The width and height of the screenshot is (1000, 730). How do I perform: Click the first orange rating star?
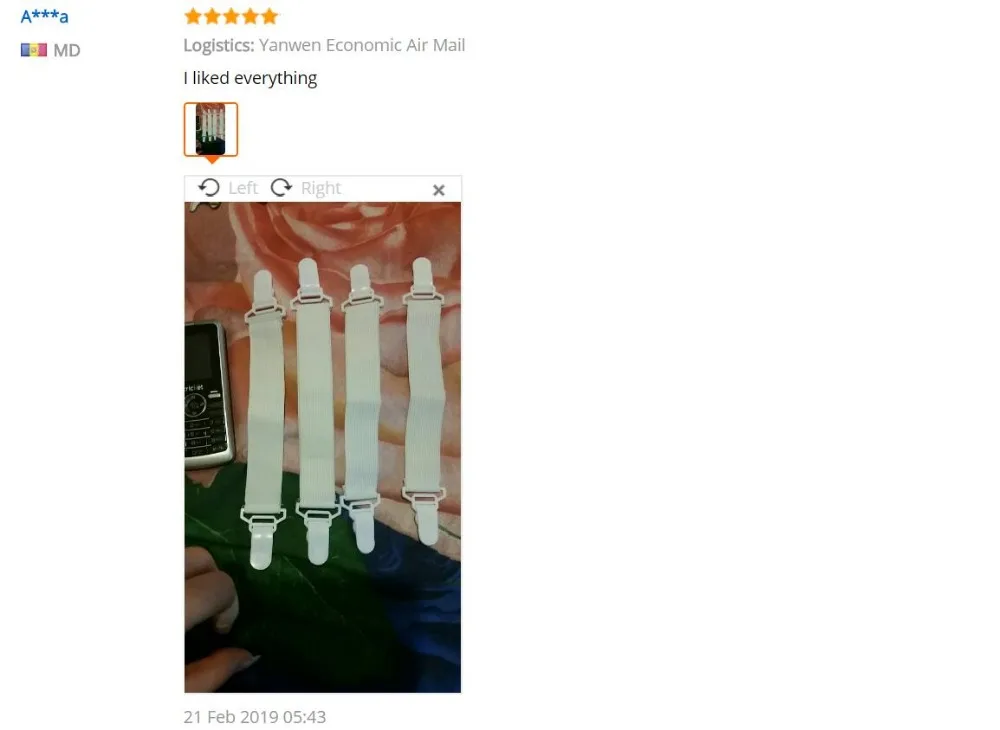point(193,16)
